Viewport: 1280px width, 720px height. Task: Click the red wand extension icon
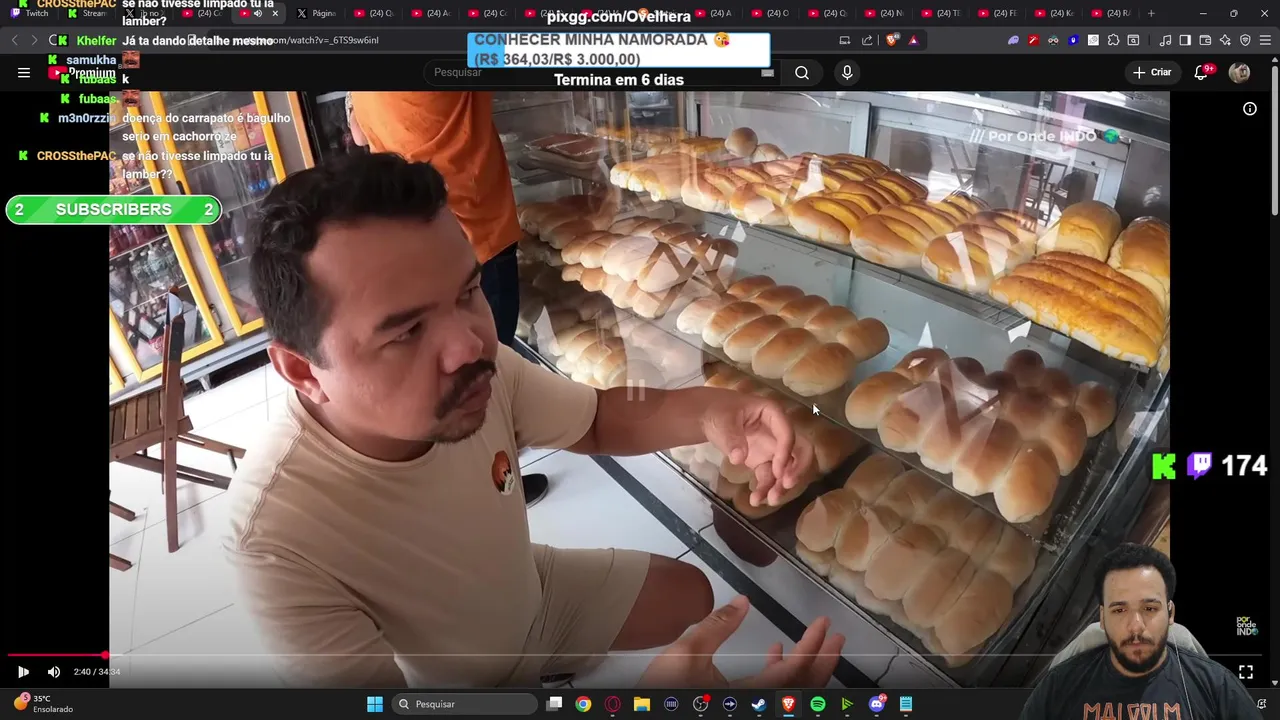pos(1033,40)
